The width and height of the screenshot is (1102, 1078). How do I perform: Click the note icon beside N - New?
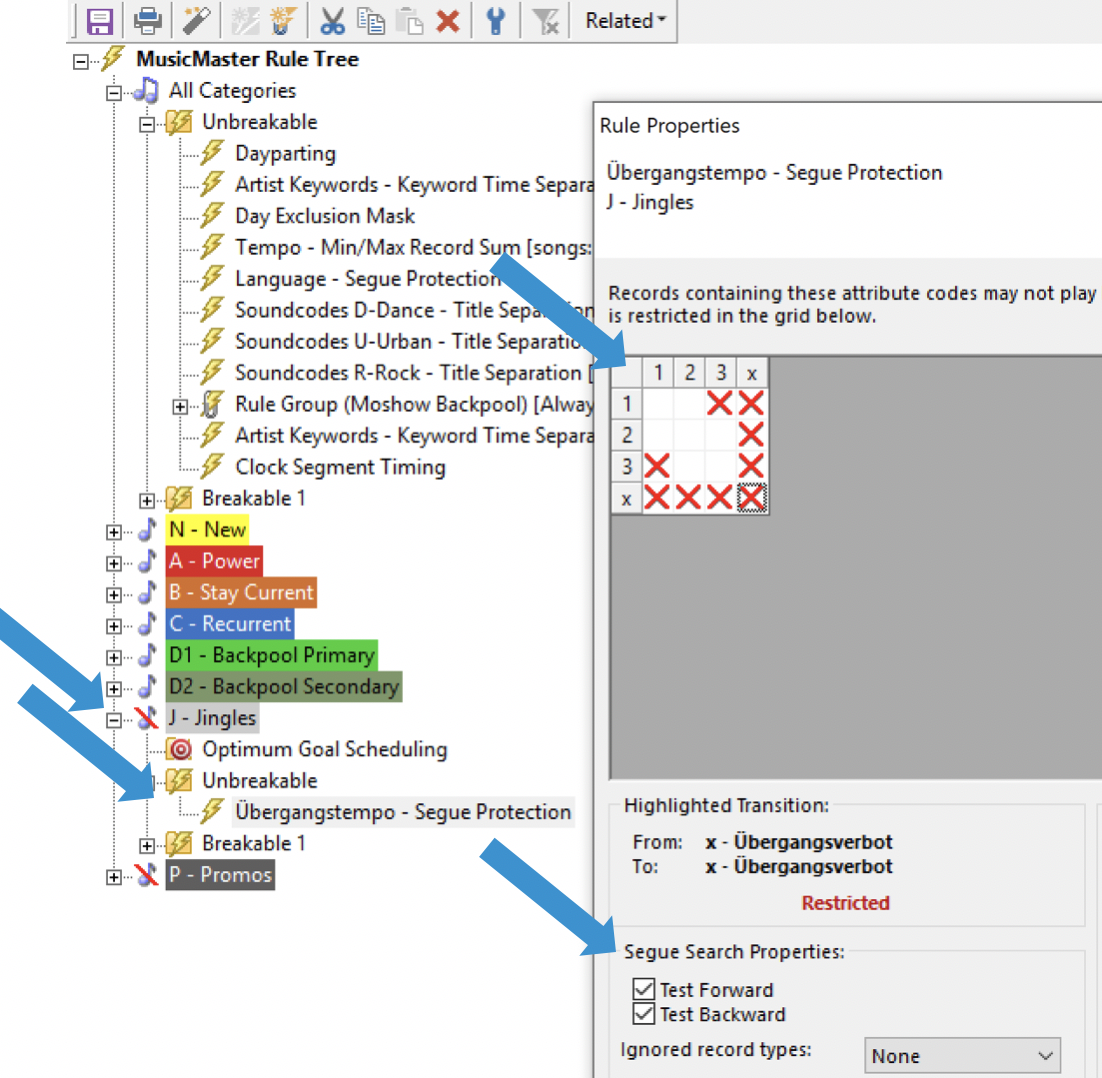147,530
